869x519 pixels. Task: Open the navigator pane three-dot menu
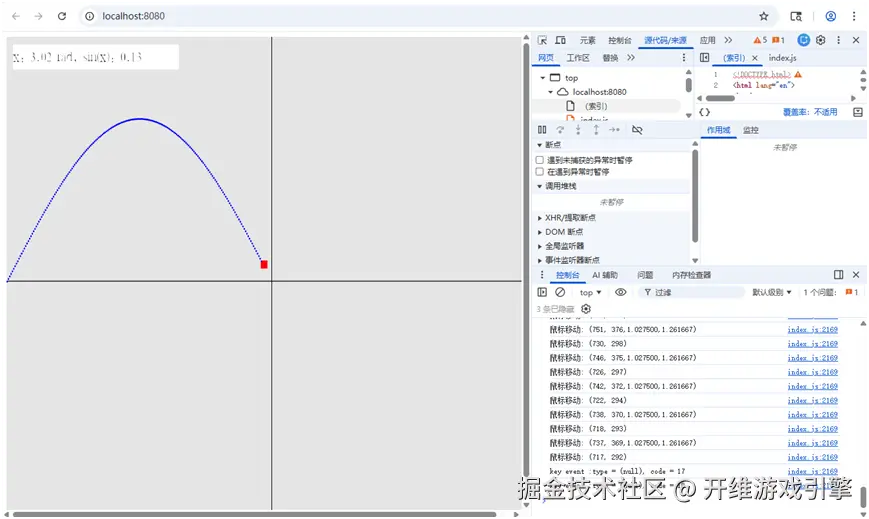(684, 58)
